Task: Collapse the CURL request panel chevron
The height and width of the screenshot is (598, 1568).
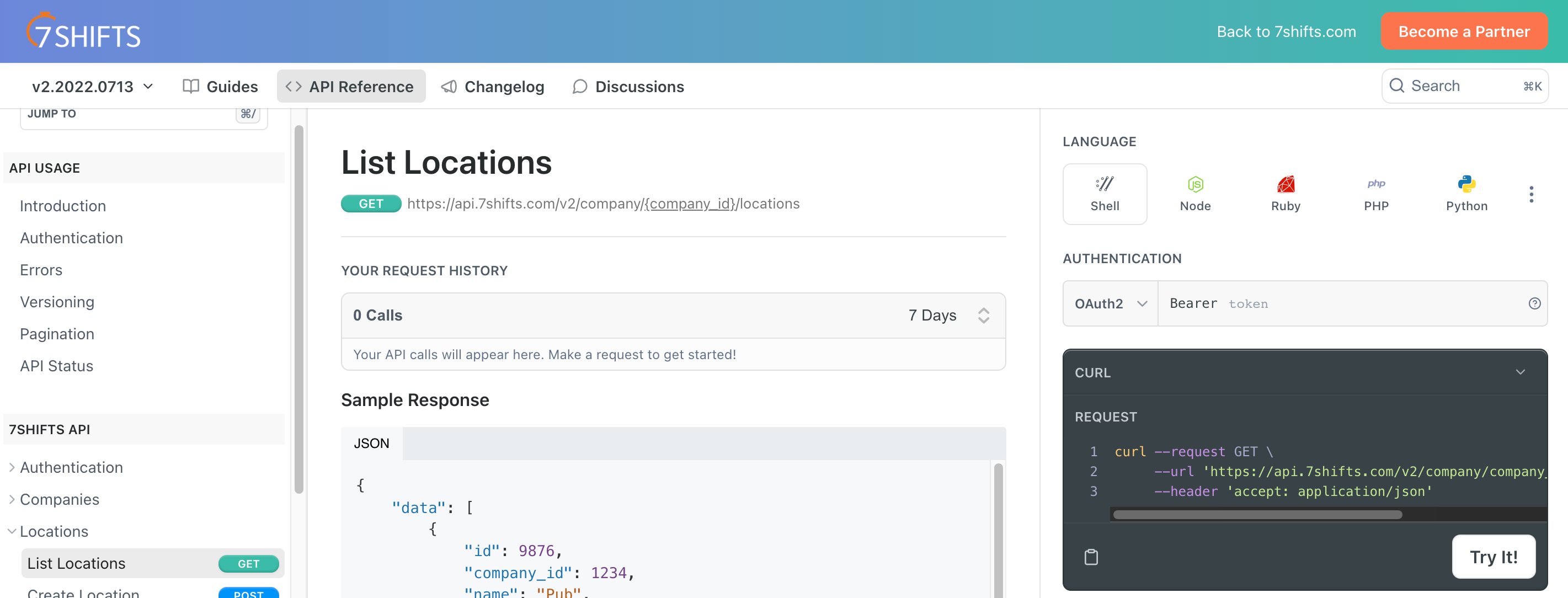Action: (1520, 372)
